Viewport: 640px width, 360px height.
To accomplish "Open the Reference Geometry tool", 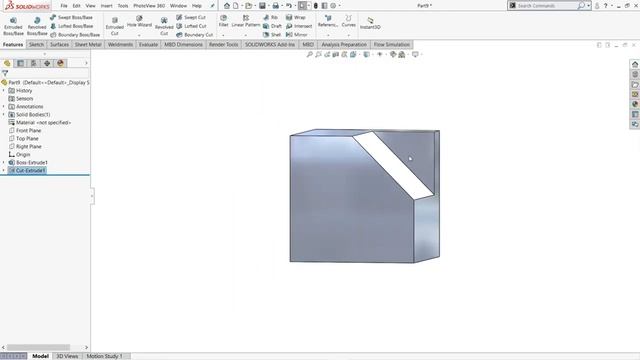I will click(328, 22).
